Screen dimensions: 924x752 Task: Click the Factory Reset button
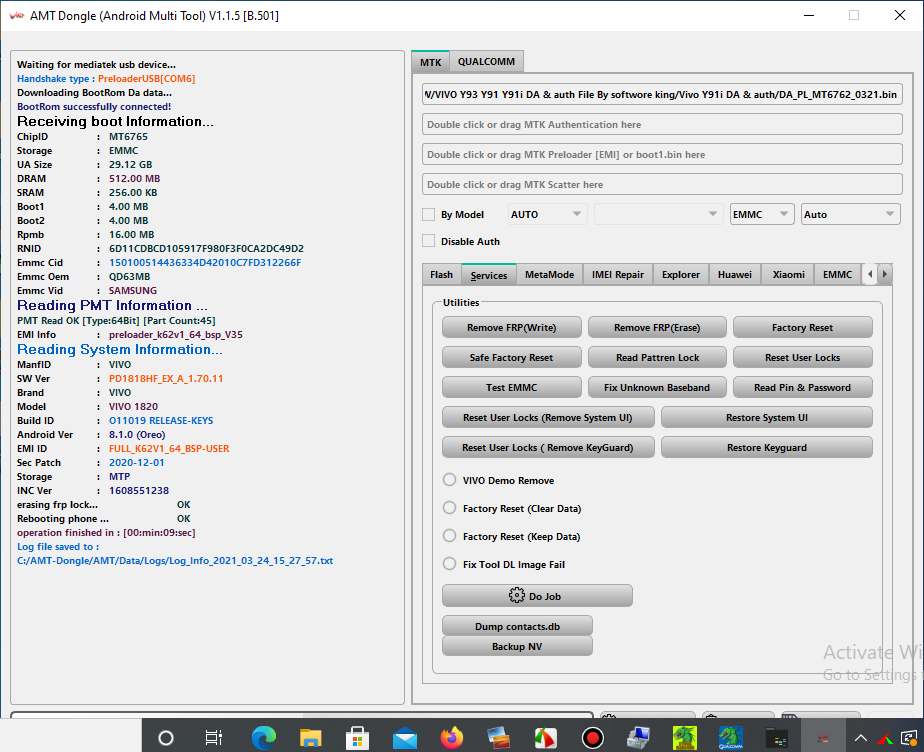(x=803, y=327)
